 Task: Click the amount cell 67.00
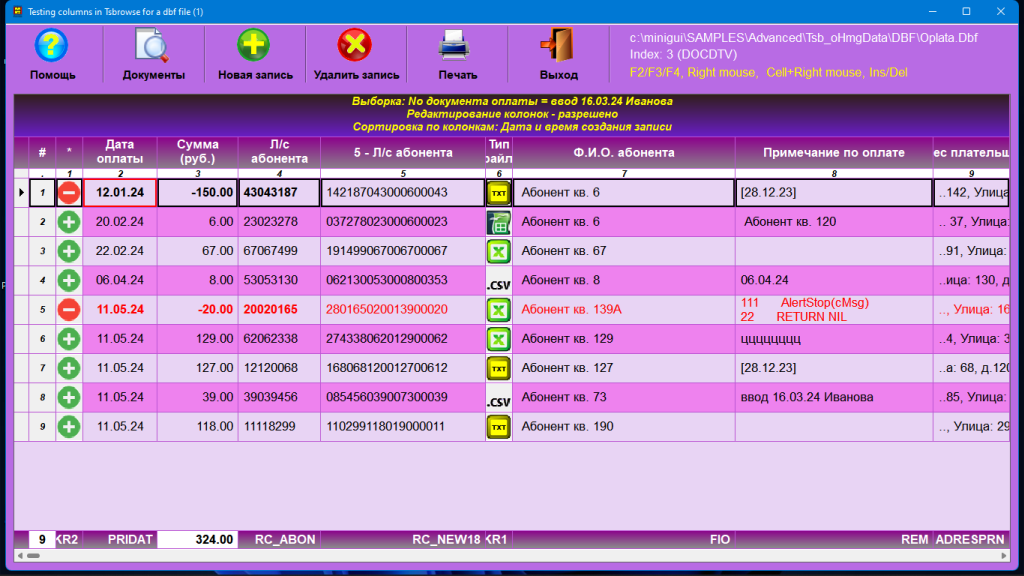point(198,251)
